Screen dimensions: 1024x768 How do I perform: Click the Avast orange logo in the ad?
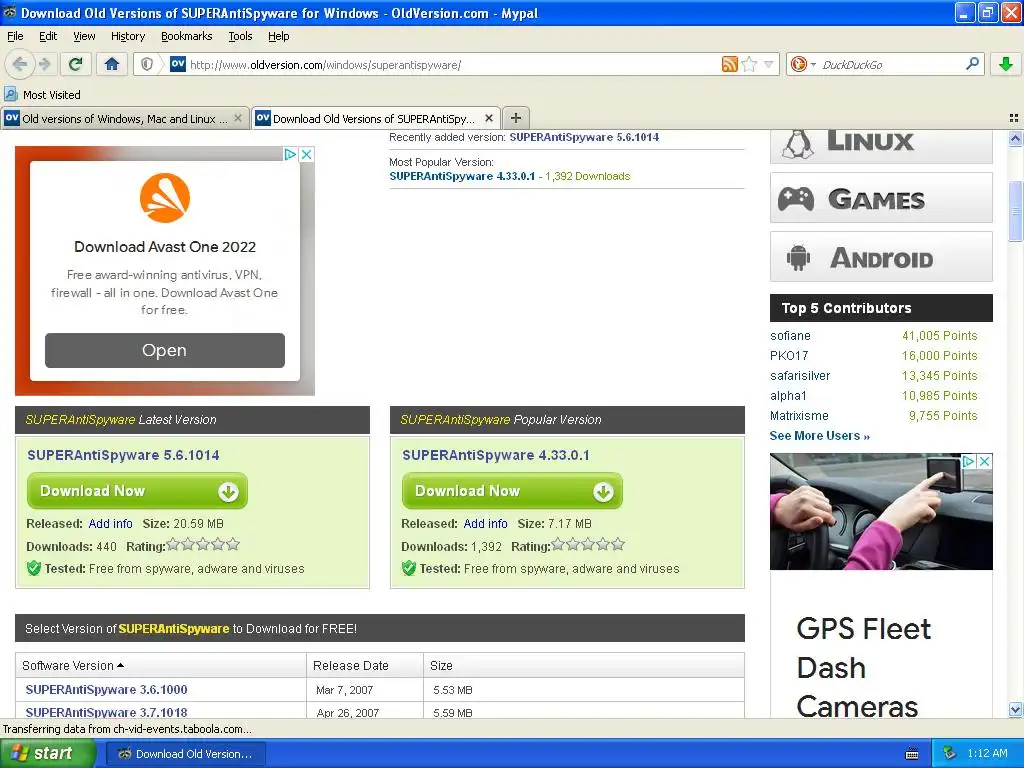165,198
